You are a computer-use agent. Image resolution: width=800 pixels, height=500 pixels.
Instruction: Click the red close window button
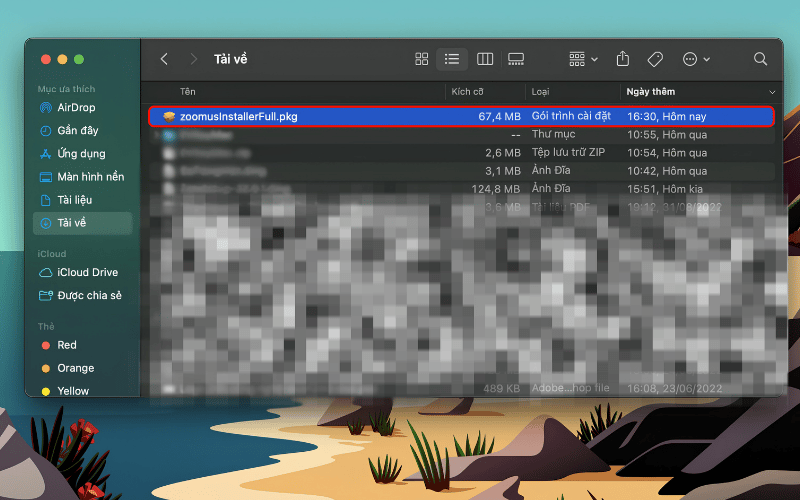tap(46, 59)
